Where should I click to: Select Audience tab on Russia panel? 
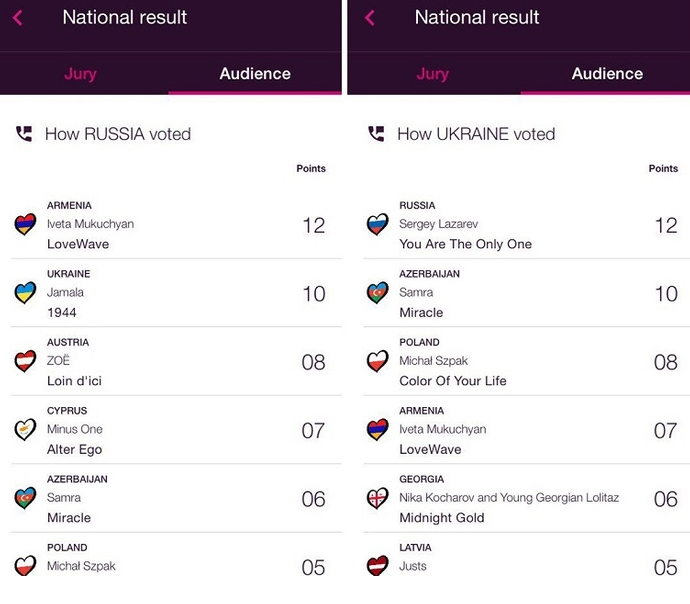point(255,73)
